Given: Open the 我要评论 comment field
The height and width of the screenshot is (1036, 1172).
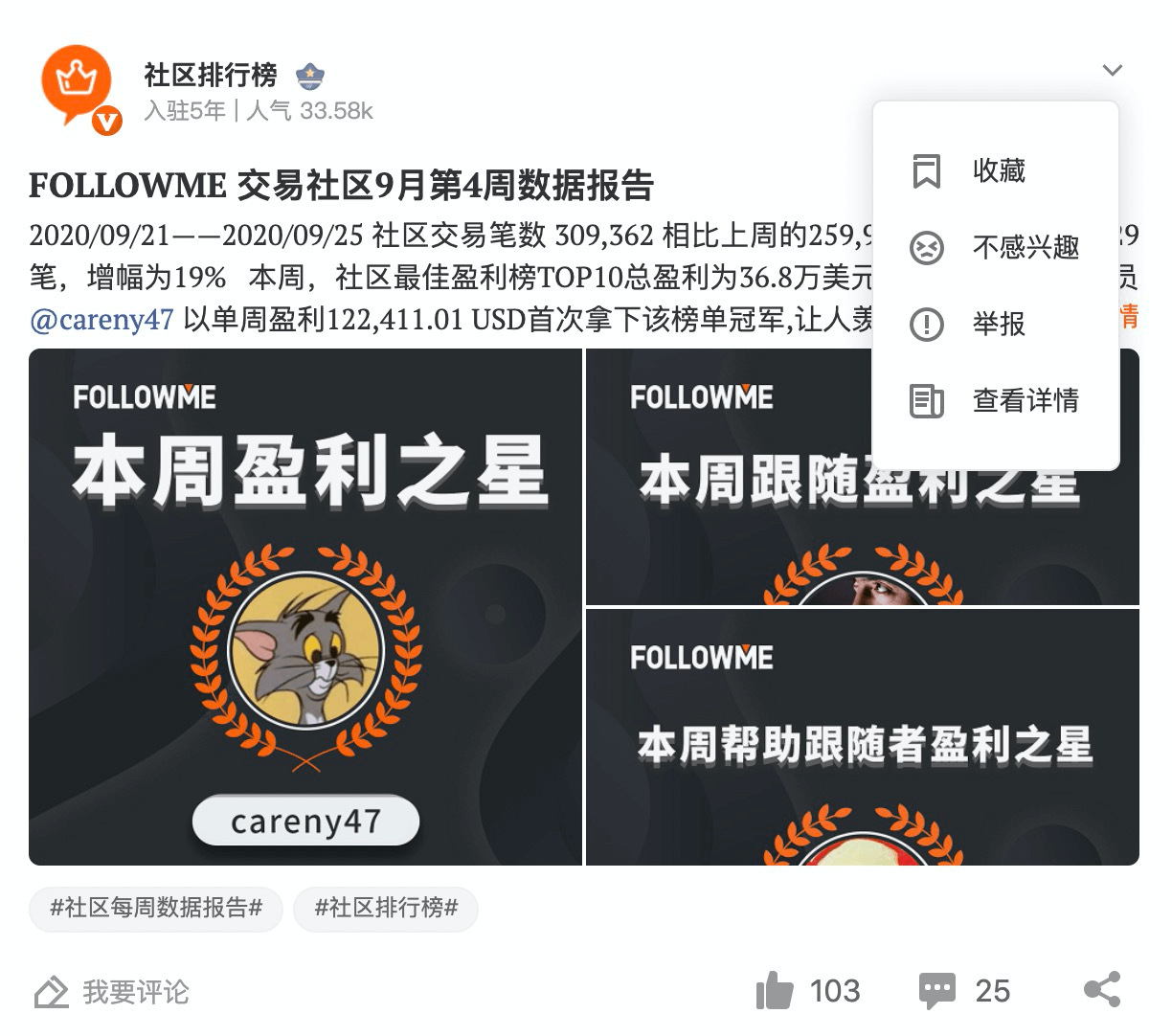Looking at the screenshot, I should [112, 992].
